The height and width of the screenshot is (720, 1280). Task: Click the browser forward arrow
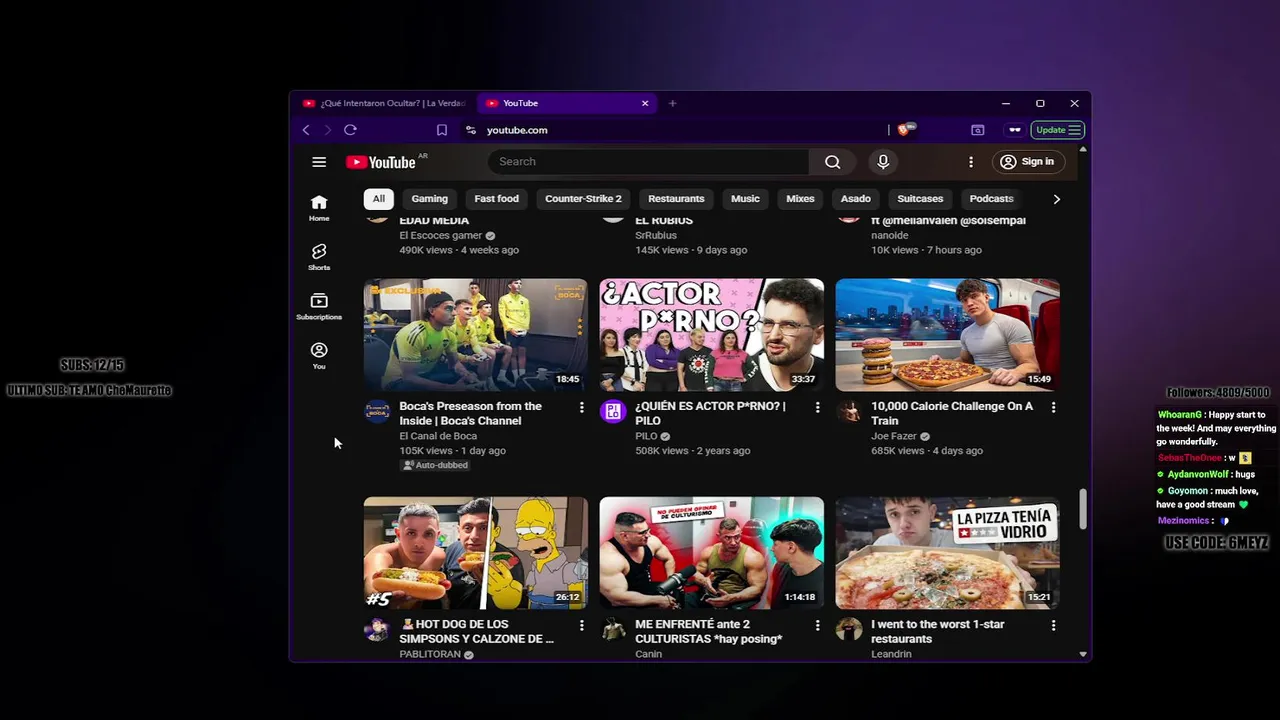[x=327, y=130]
